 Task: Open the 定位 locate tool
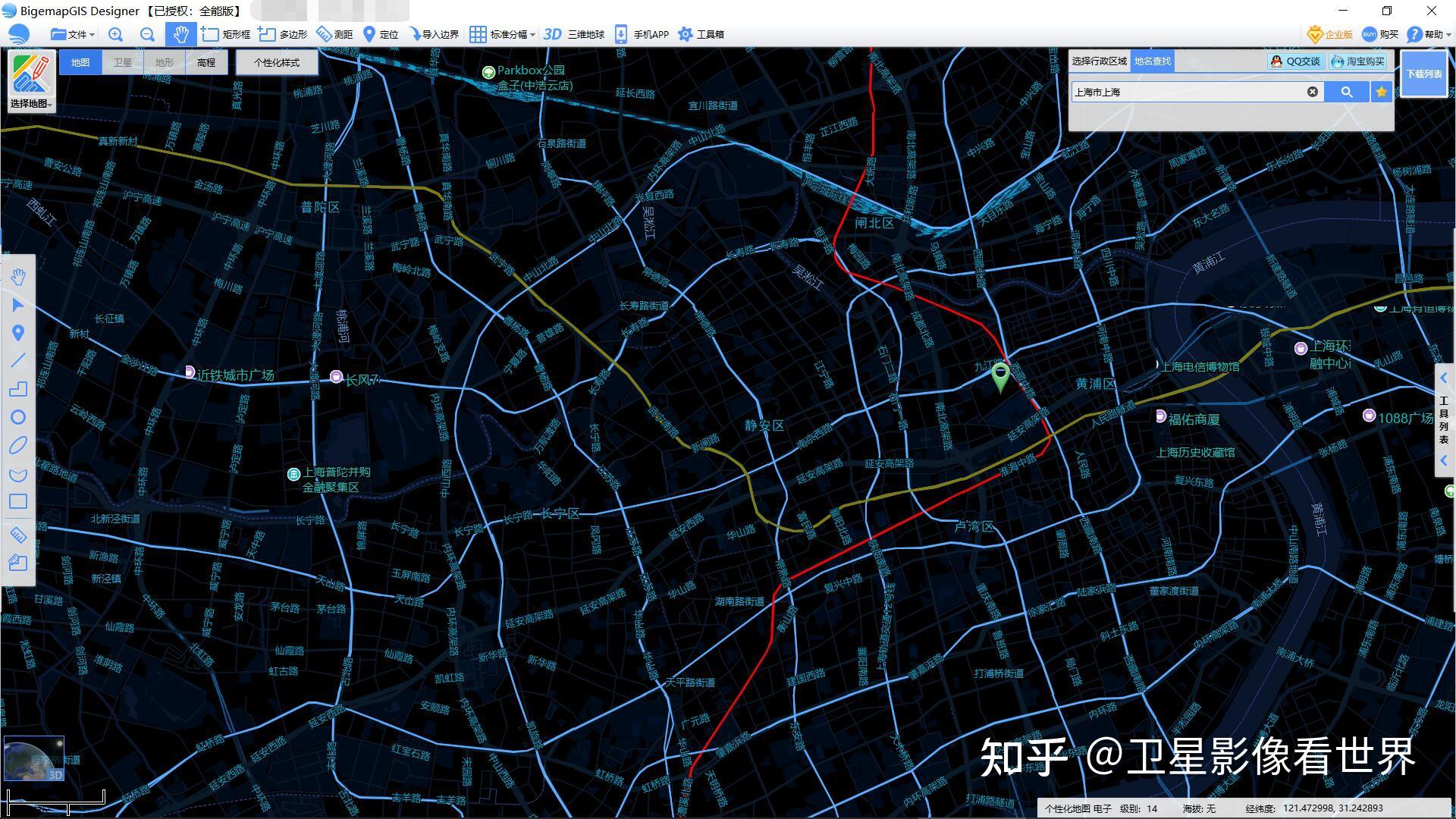coord(381,34)
